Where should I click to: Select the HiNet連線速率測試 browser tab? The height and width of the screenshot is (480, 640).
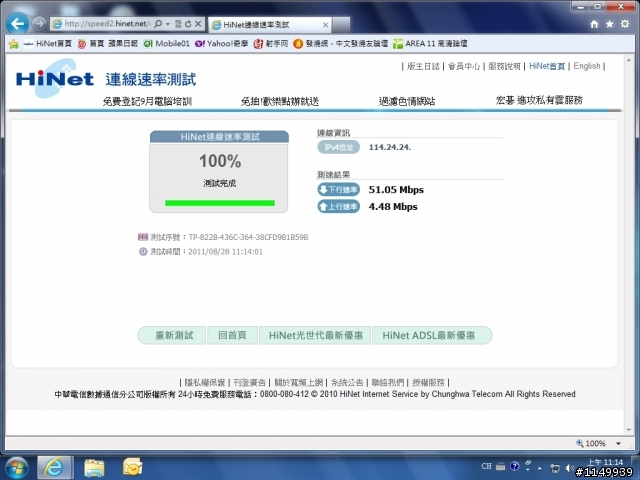pos(269,25)
